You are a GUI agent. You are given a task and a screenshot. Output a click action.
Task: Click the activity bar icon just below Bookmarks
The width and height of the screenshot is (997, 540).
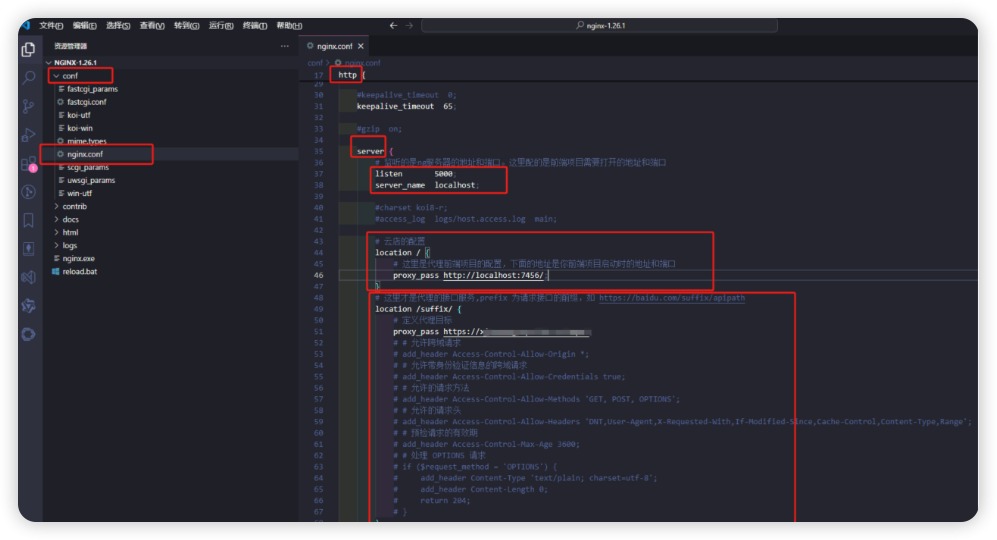click(28, 249)
